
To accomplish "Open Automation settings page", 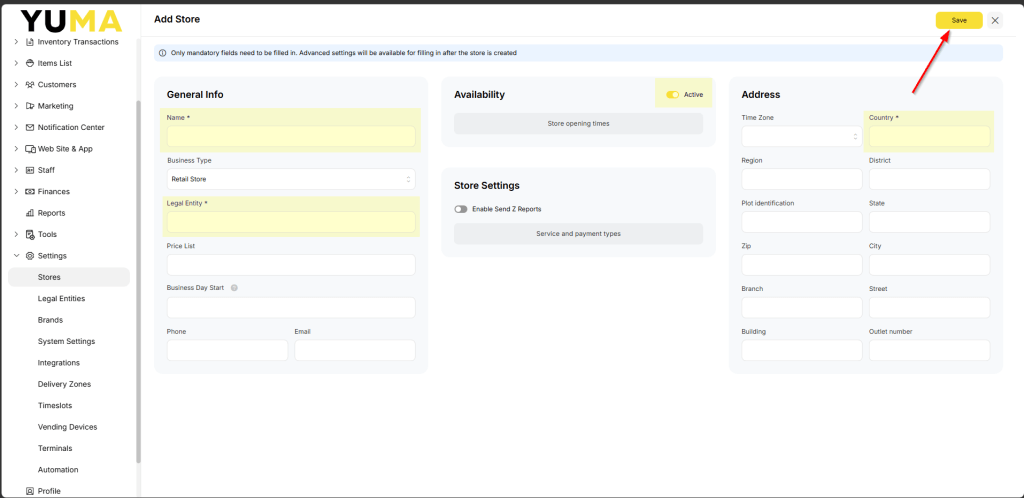I will click(58, 470).
